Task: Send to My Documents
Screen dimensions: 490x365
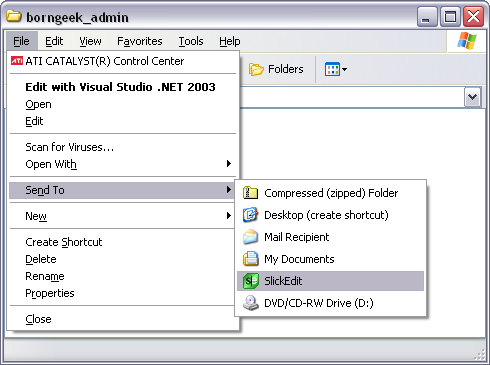Action: (x=330, y=259)
